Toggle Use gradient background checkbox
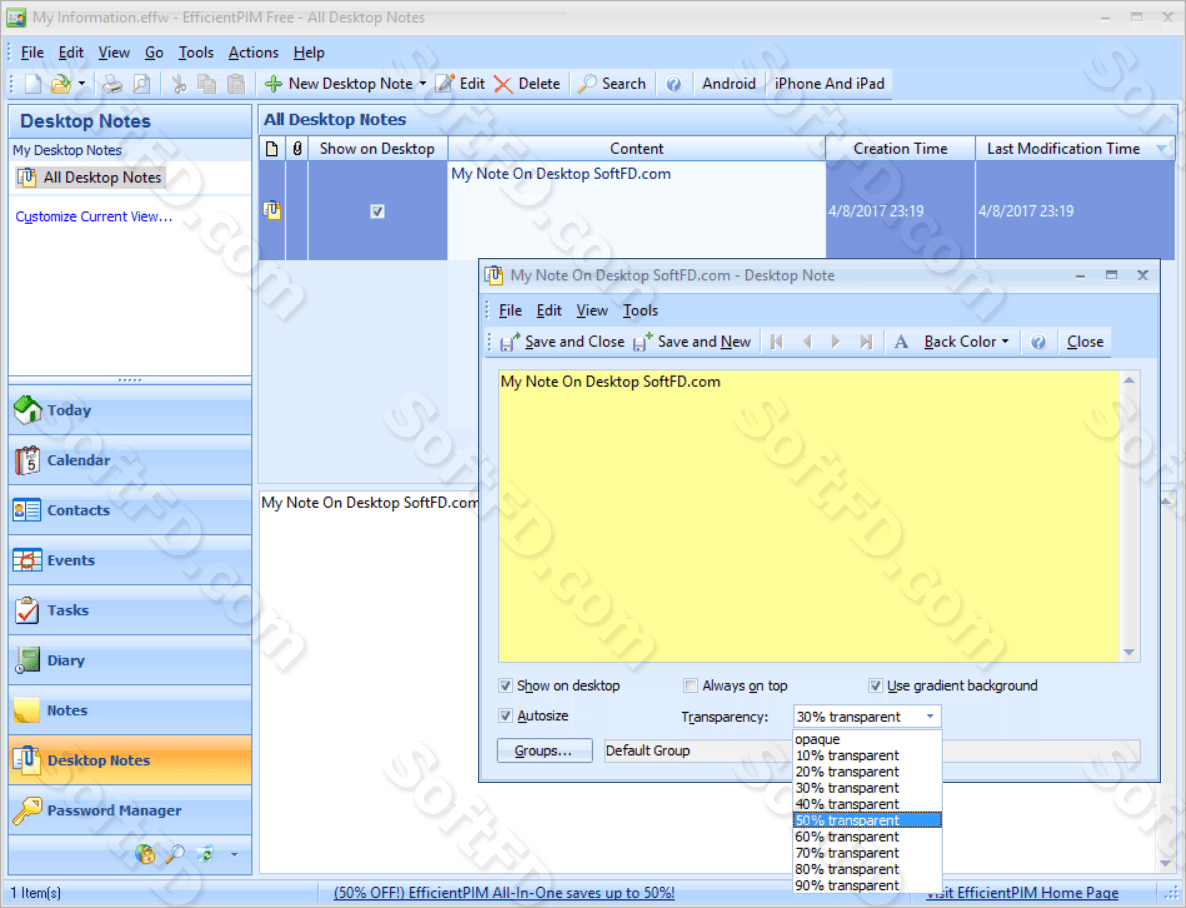 [875, 686]
